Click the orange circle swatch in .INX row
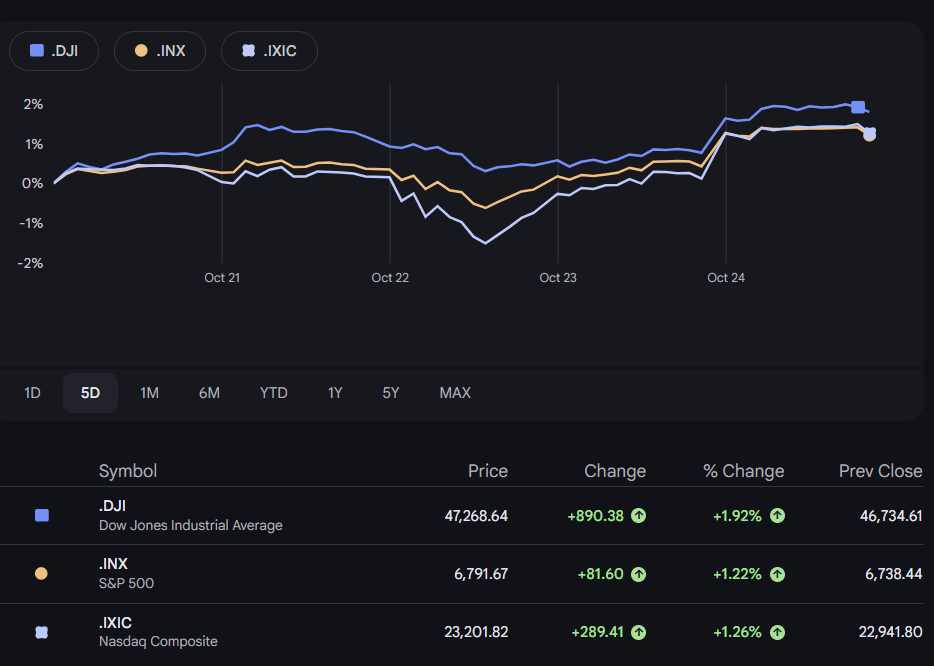 41,574
